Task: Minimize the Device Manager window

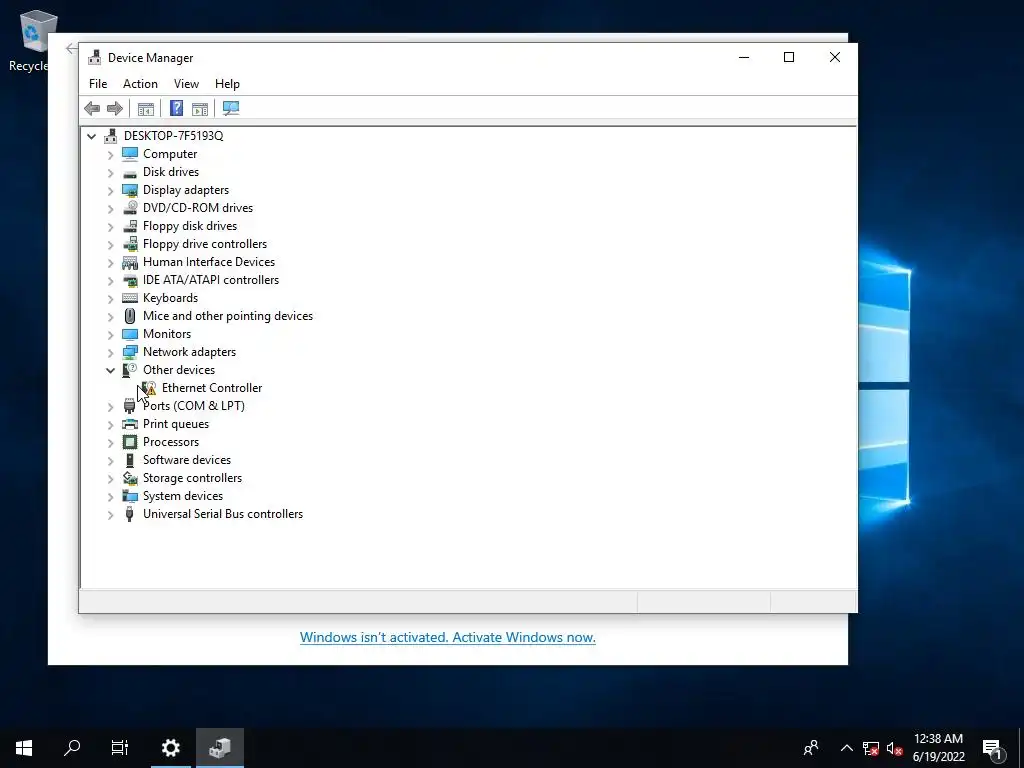Action: click(x=744, y=57)
